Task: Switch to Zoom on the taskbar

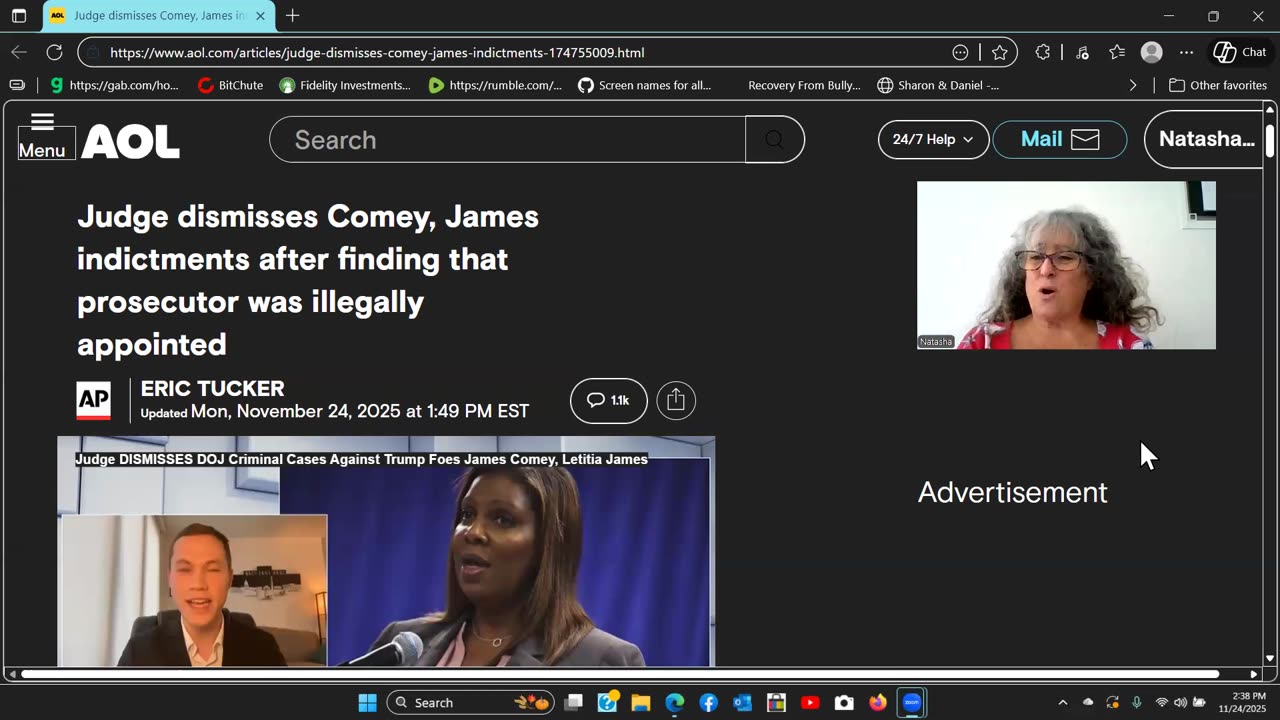Action: point(912,702)
